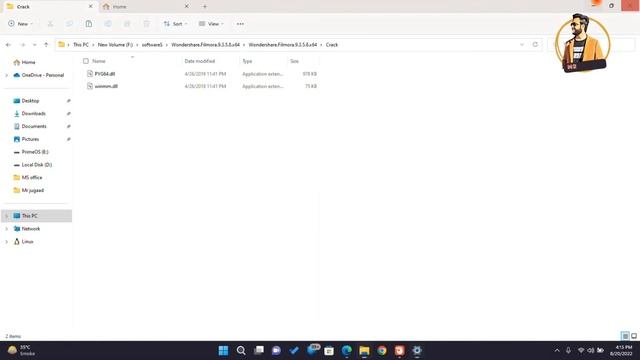Open the See more ellipsis menu

tap(240, 24)
